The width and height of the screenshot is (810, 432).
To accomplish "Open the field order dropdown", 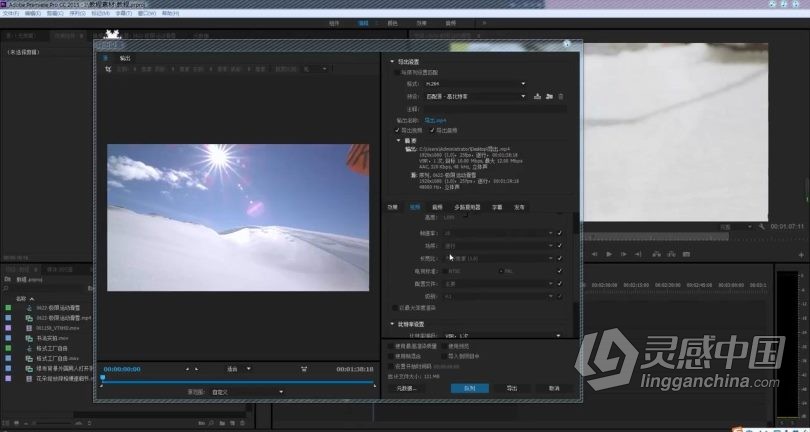I will click(x=498, y=246).
